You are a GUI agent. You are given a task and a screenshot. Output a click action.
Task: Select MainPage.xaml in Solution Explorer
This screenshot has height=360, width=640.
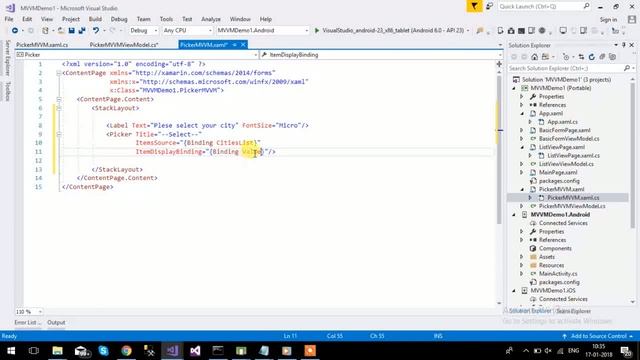558,172
